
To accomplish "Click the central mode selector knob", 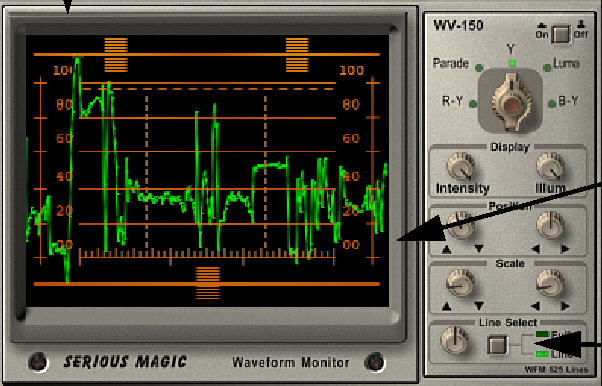I will click(511, 101).
